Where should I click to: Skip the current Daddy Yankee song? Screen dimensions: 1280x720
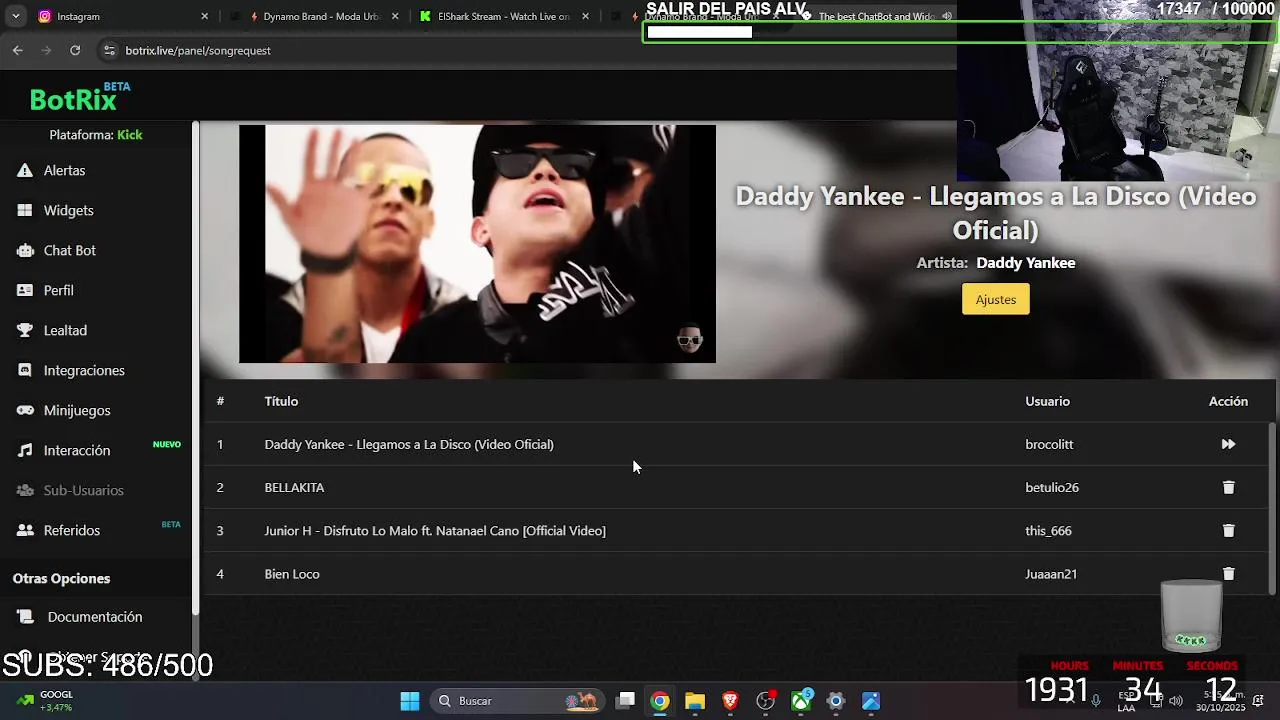pos(1228,444)
